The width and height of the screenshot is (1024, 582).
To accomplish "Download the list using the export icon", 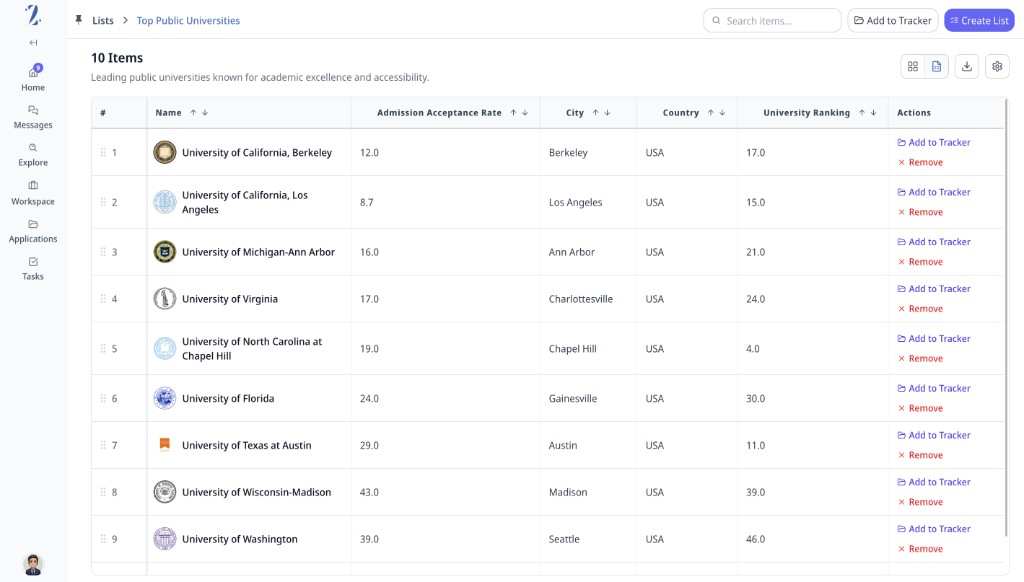I will click(x=966, y=66).
